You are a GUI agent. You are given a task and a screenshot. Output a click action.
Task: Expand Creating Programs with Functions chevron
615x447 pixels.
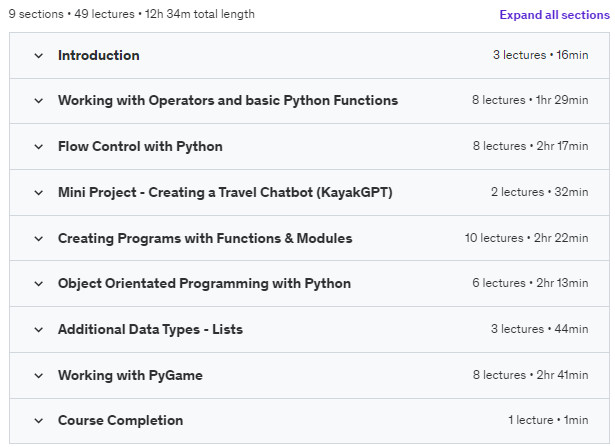click(x=38, y=239)
